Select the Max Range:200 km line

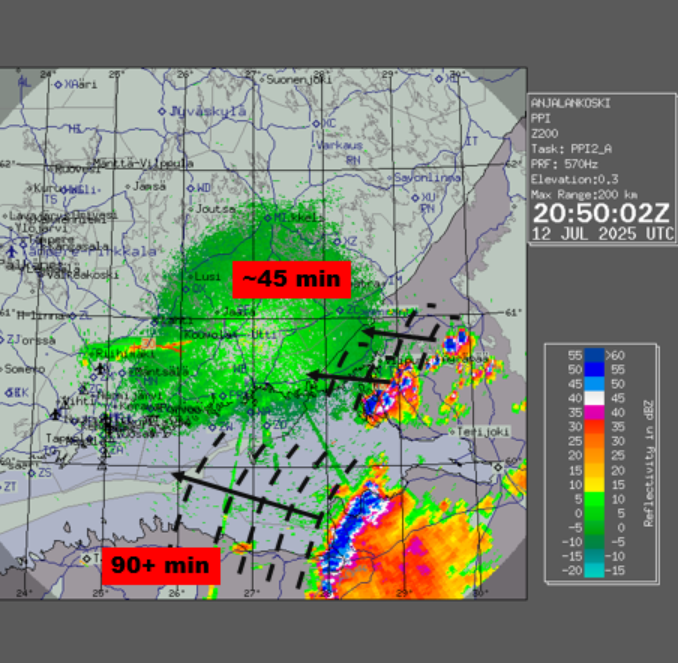click(584, 195)
